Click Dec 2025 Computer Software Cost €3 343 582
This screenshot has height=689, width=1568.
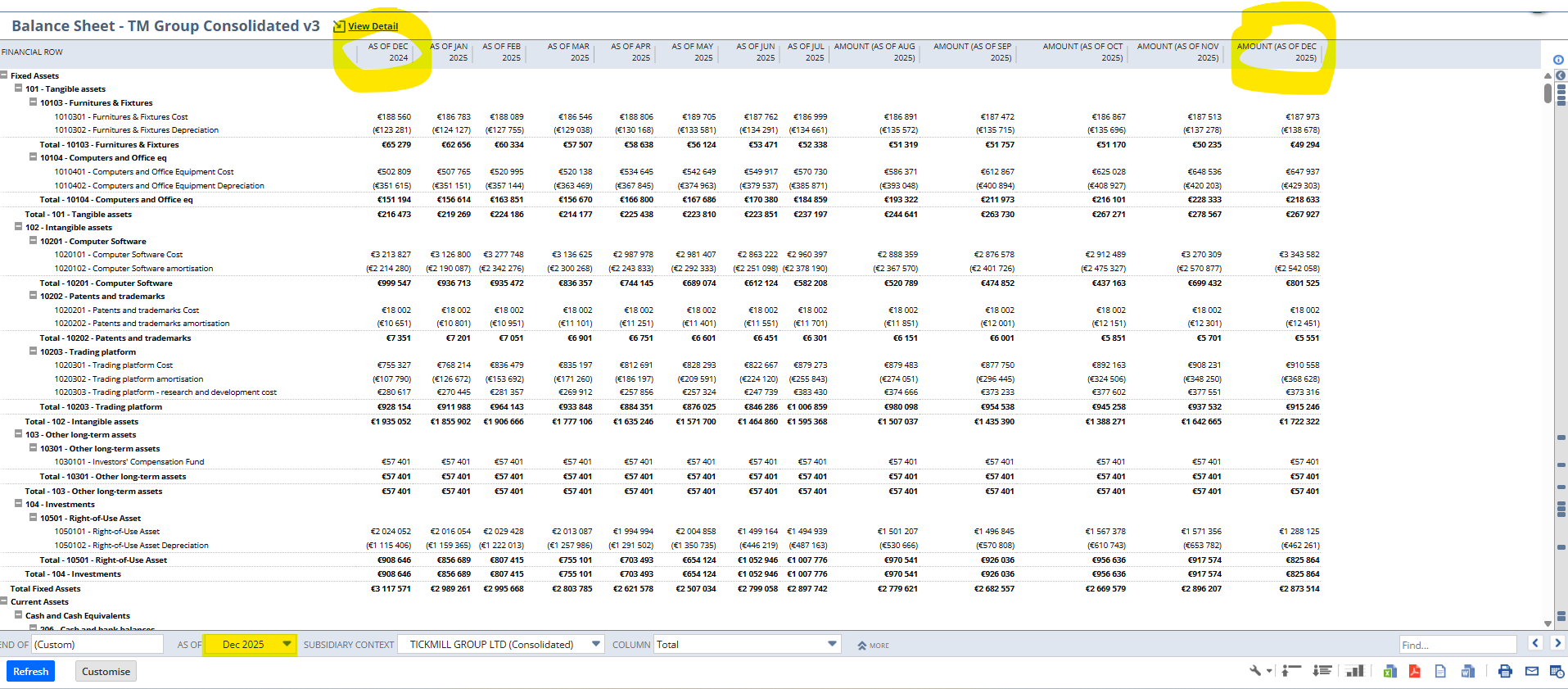click(x=1299, y=254)
